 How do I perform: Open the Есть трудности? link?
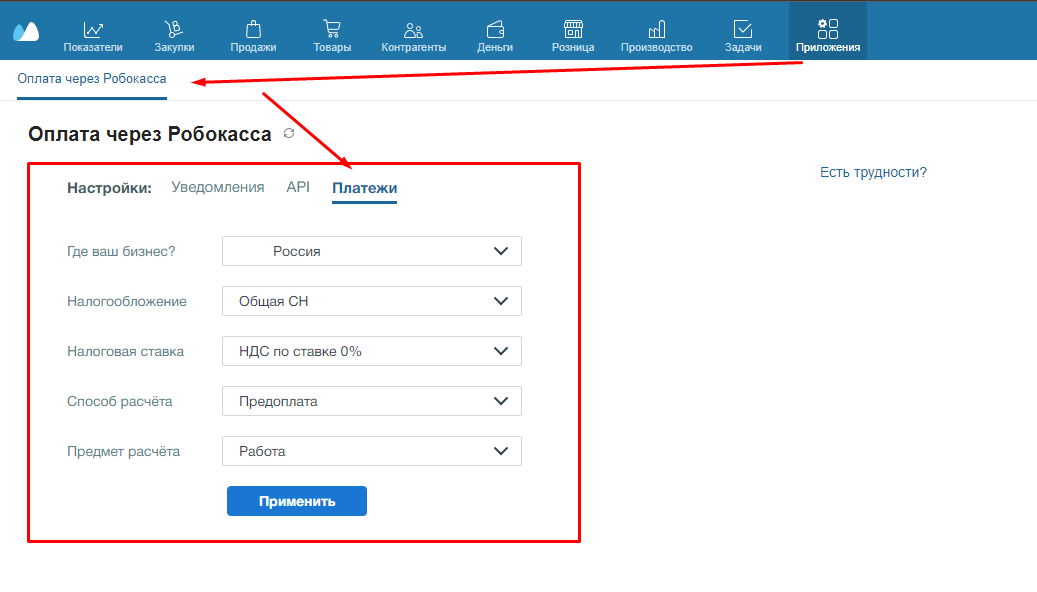click(873, 173)
